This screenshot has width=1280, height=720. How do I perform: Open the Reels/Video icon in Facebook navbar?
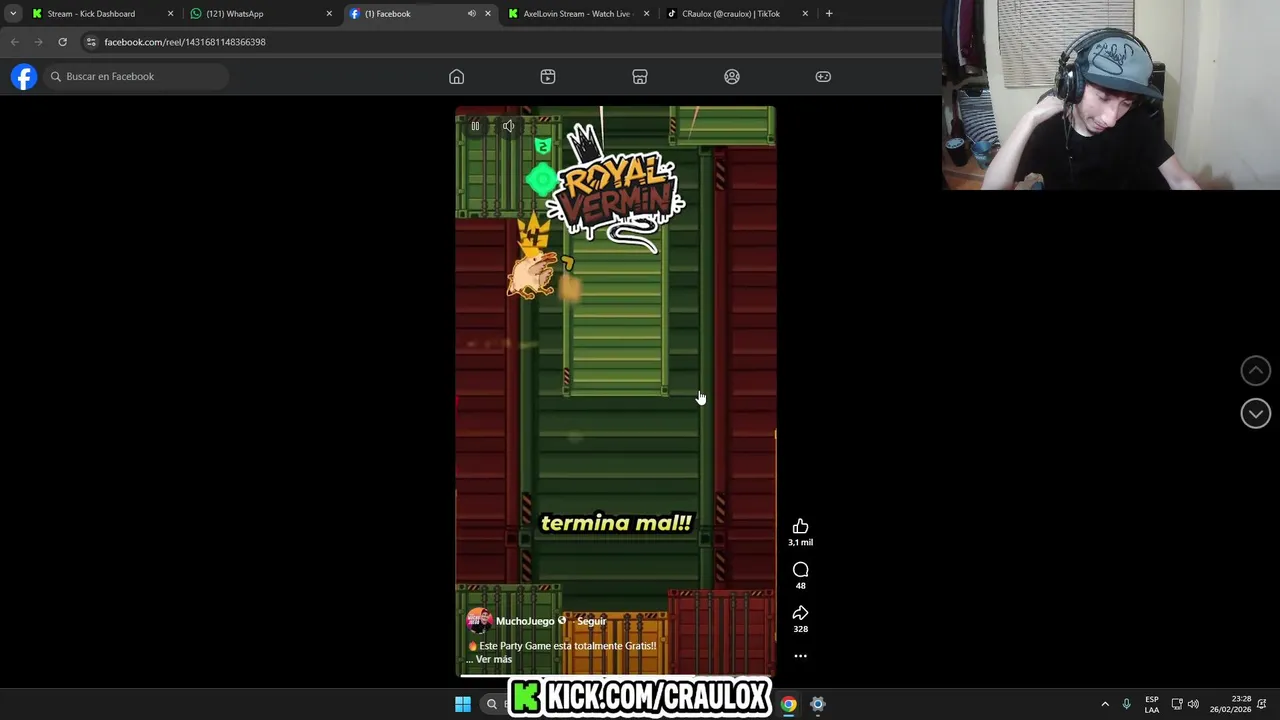click(x=548, y=77)
